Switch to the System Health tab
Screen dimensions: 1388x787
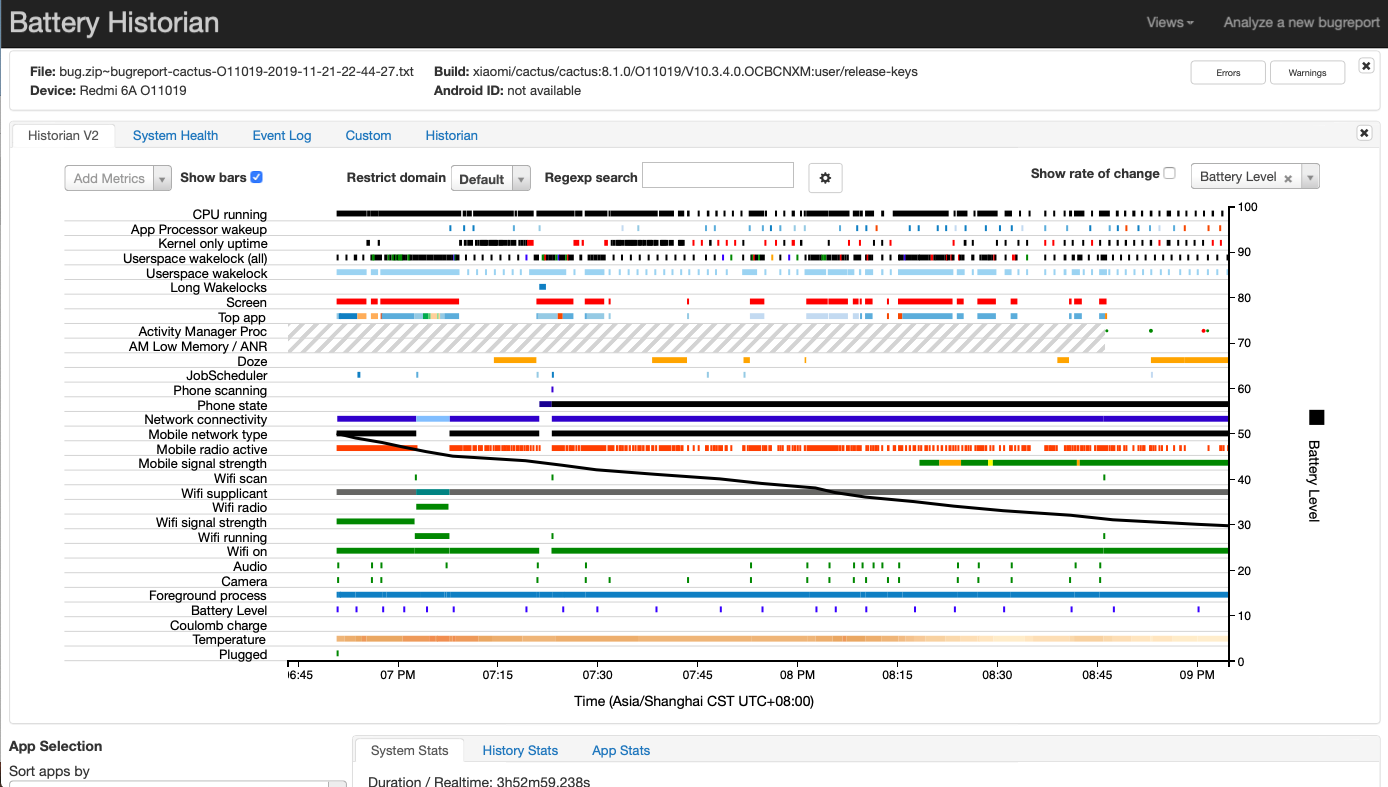click(175, 136)
